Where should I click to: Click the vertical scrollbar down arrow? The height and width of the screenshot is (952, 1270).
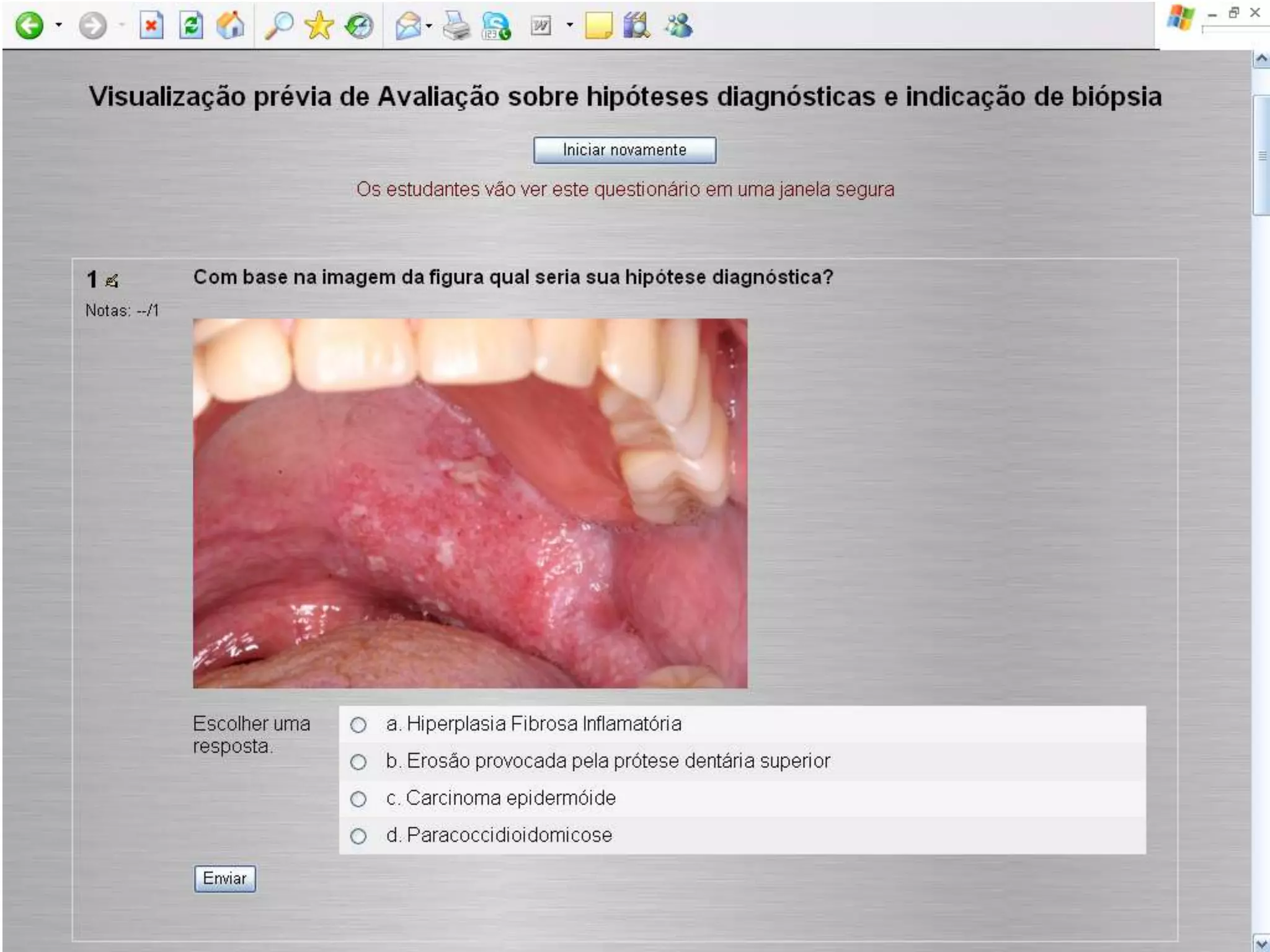pos(1261,943)
